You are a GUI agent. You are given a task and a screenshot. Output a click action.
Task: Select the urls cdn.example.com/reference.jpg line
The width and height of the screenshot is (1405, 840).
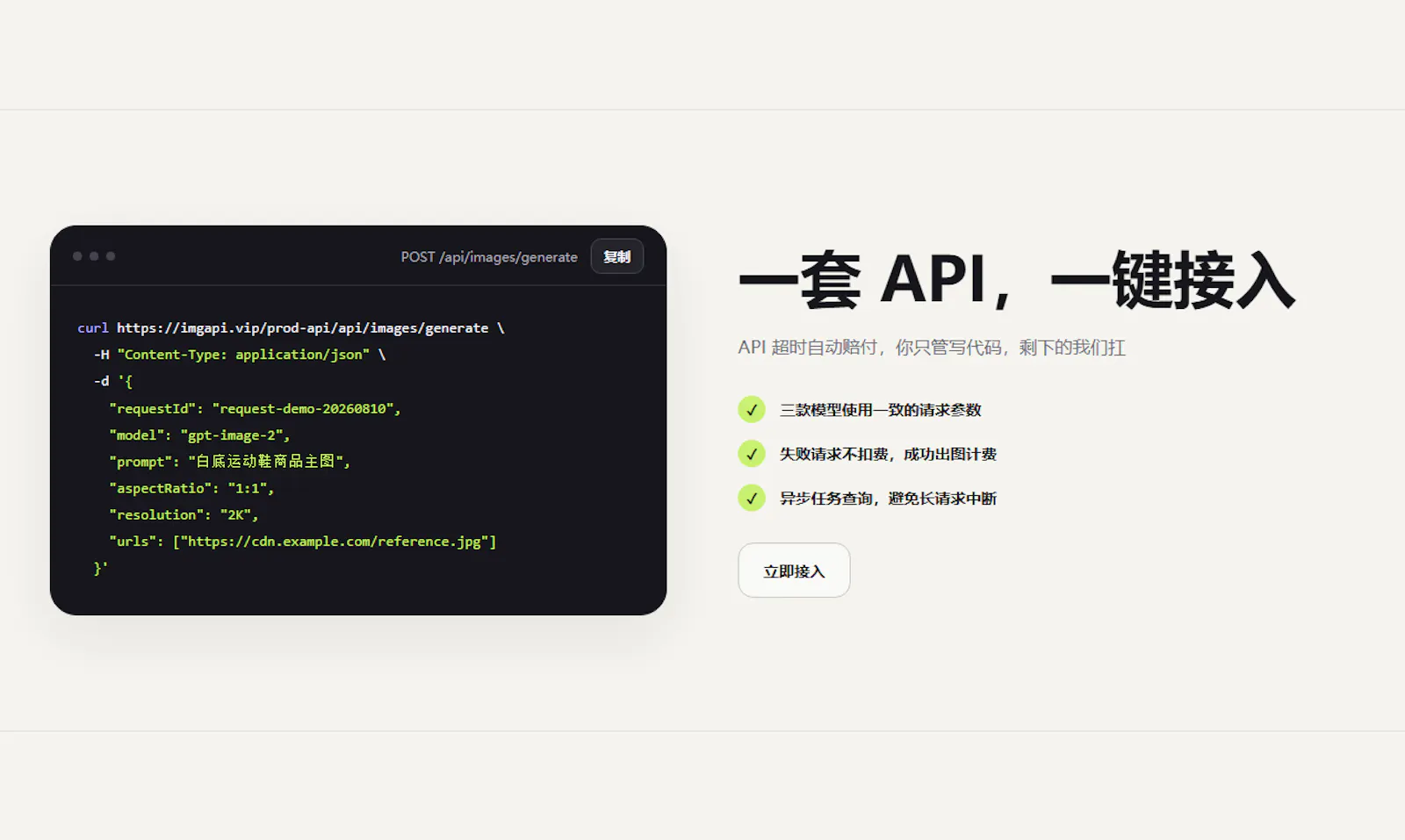(x=303, y=542)
